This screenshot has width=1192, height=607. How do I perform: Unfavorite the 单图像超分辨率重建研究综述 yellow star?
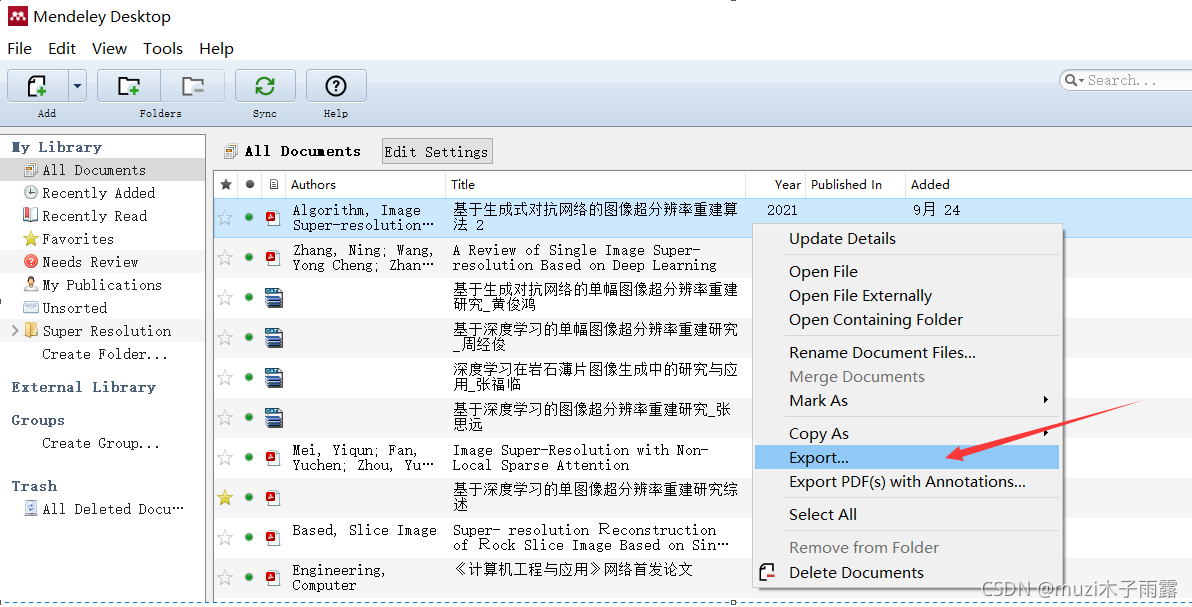pos(225,497)
